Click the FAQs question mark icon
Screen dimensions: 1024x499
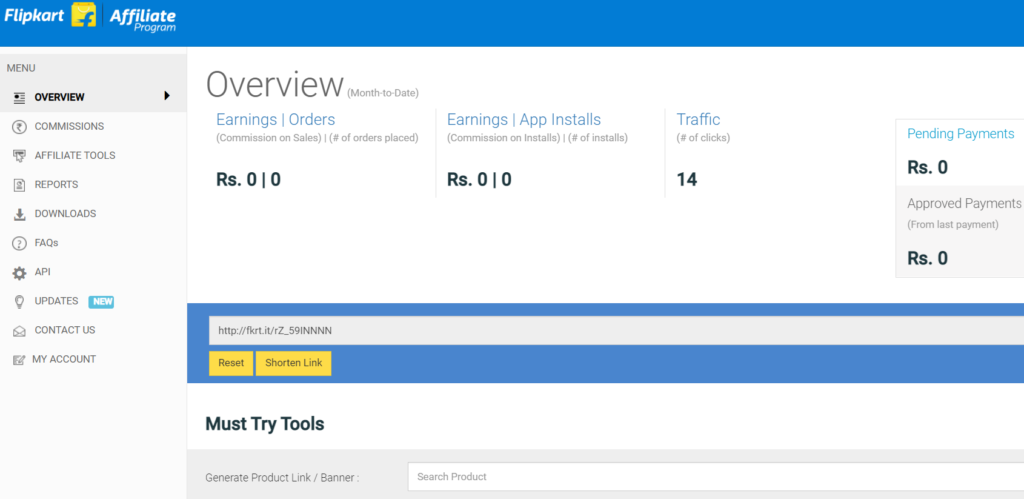tap(20, 244)
